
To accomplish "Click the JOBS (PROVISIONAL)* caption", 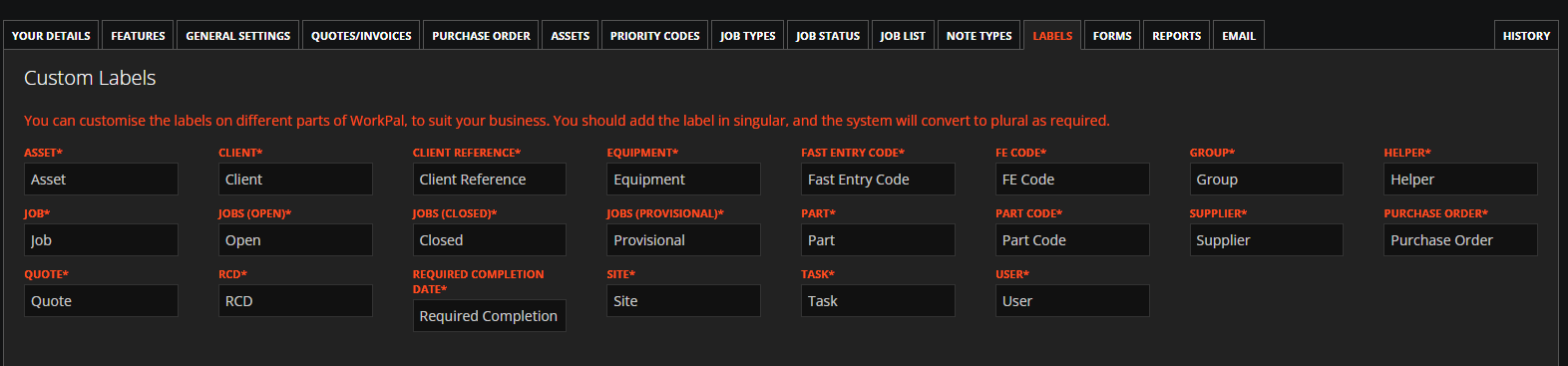I will pos(665,213).
